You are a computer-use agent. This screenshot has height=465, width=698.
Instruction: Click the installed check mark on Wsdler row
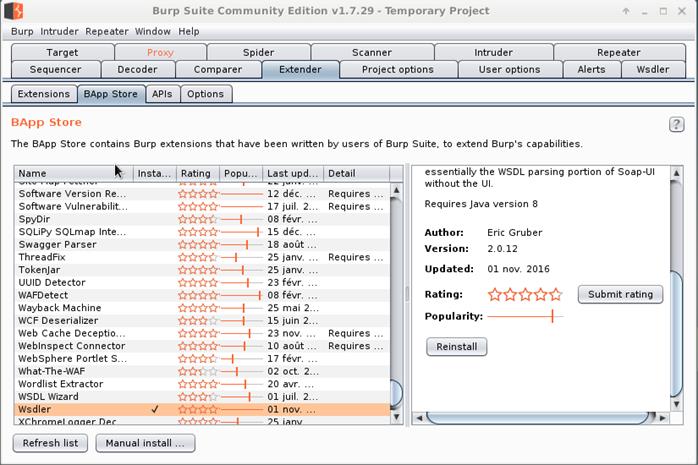154,409
